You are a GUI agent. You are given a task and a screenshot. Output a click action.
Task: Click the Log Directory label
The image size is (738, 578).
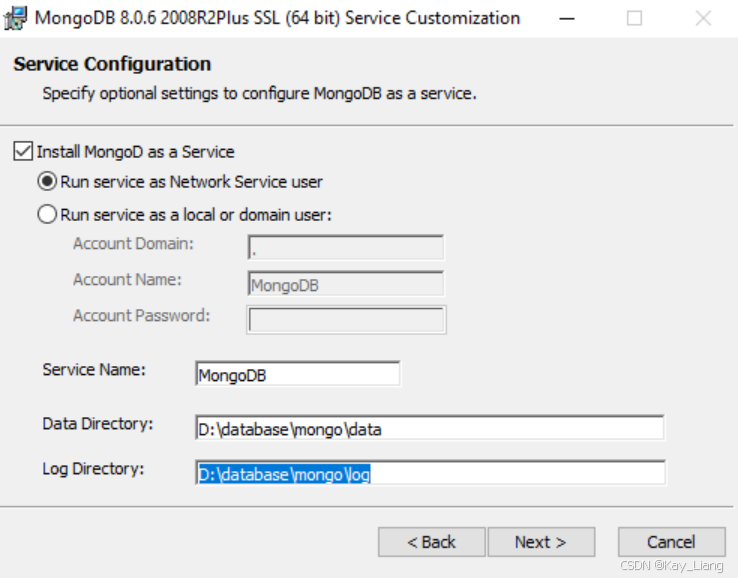pyautogui.click(x=93, y=469)
